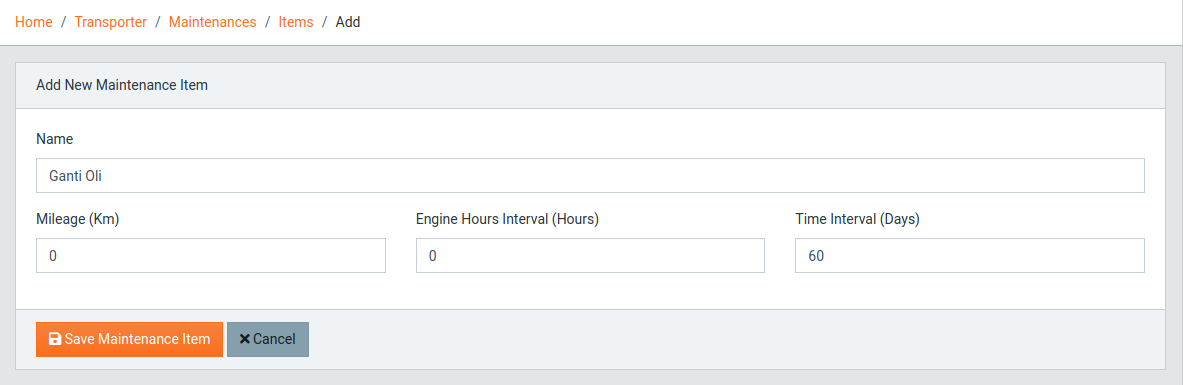Save the maintenance item
The image size is (1183, 385).
coord(129,340)
